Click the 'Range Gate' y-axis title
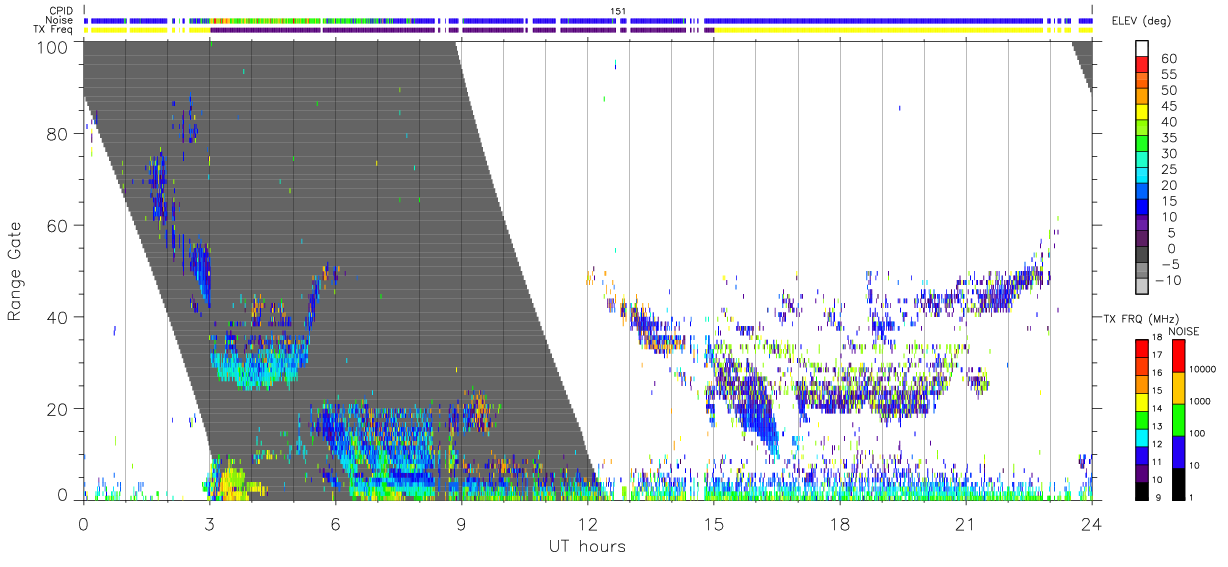The image size is (1228, 567). pyautogui.click(x=15, y=271)
